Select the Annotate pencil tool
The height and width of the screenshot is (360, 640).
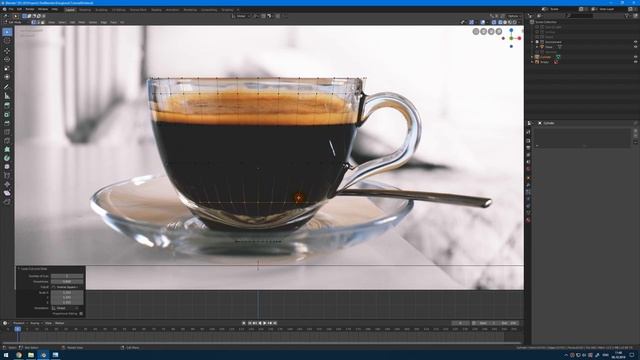pos(7,87)
